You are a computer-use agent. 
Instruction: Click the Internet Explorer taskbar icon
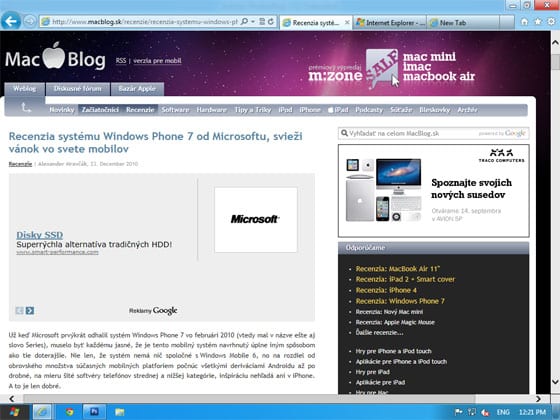pyautogui.click(x=42, y=412)
